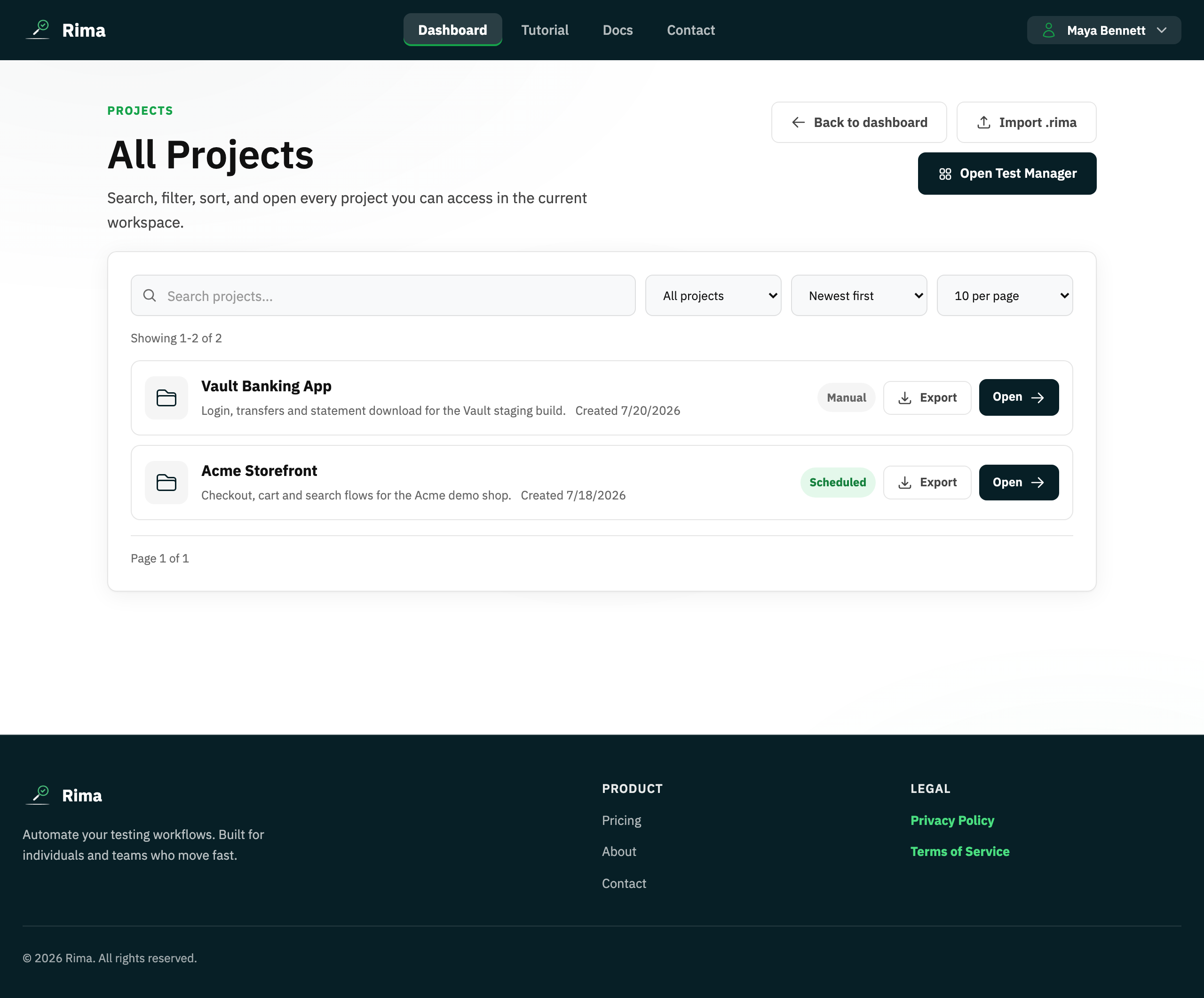Export the Acme Storefront project
This screenshot has width=1204, height=998.
pyautogui.click(x=927, y=483)
